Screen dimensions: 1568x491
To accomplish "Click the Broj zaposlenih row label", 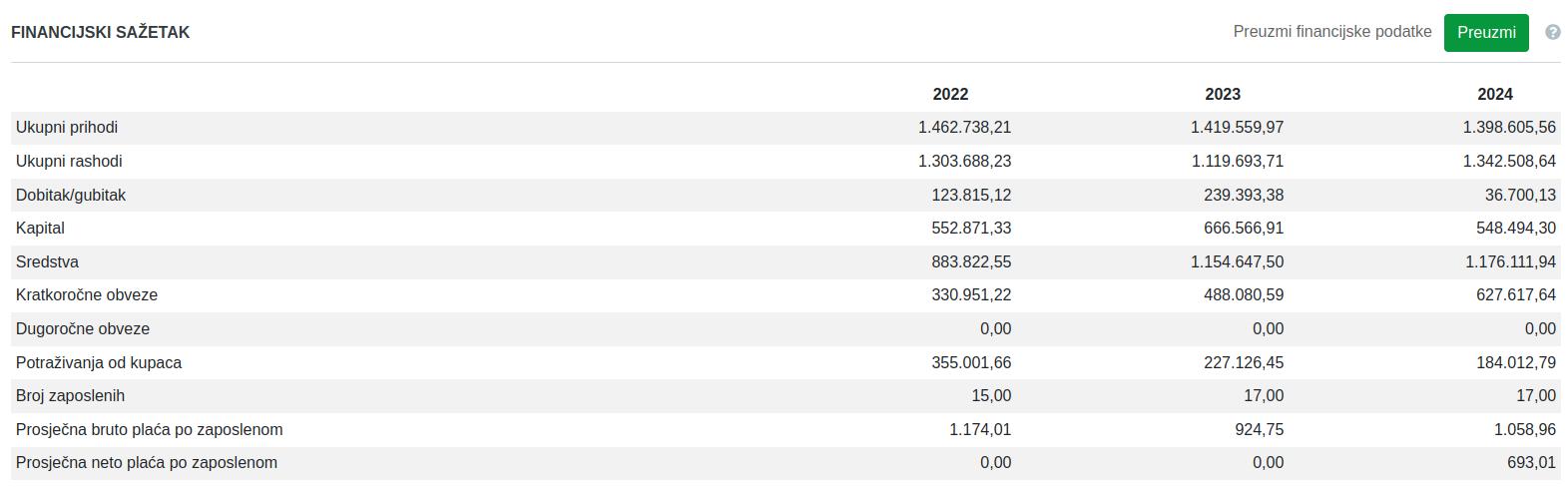I will (x=70, y=396).
